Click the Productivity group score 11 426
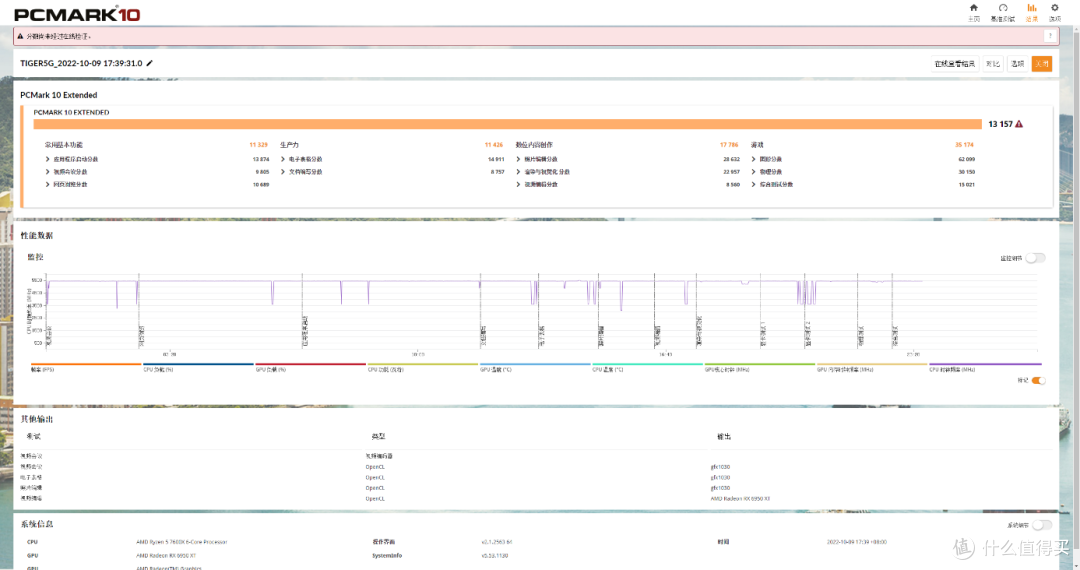This screenshot has height=570, width=1080. coord(494,145)
